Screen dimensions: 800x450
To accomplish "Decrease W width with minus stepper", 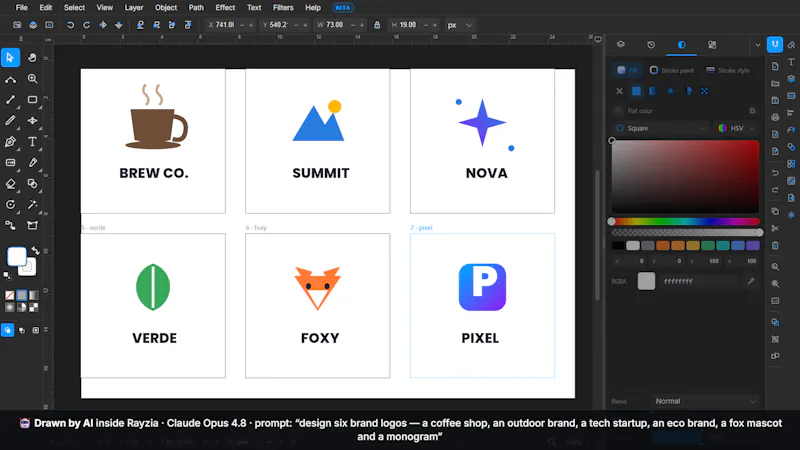I will point(353,25).
